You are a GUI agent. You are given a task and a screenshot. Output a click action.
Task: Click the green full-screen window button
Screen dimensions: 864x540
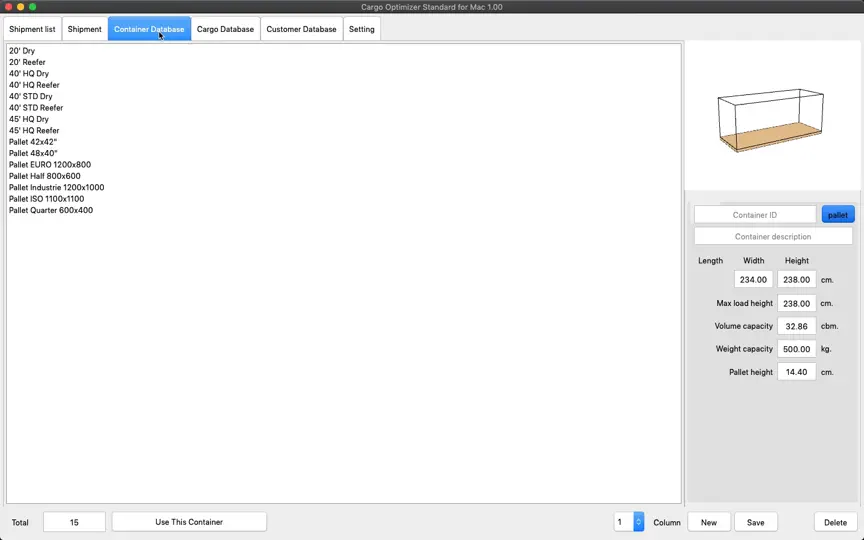pos(33,7)
